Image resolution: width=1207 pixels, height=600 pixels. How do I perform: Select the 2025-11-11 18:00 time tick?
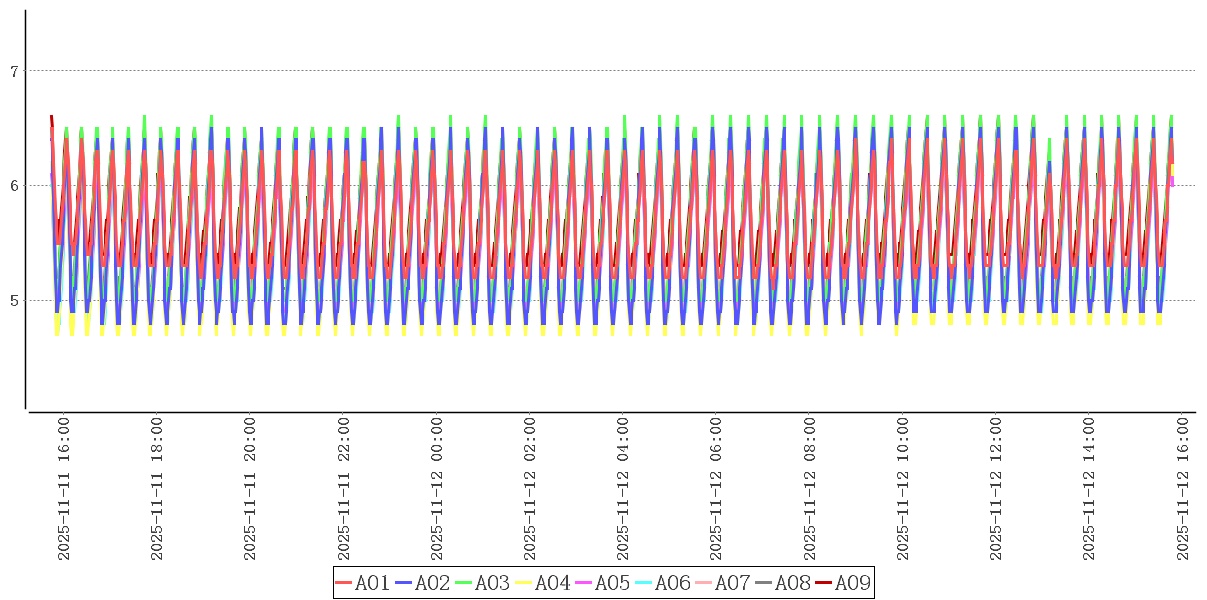[157, 489]
